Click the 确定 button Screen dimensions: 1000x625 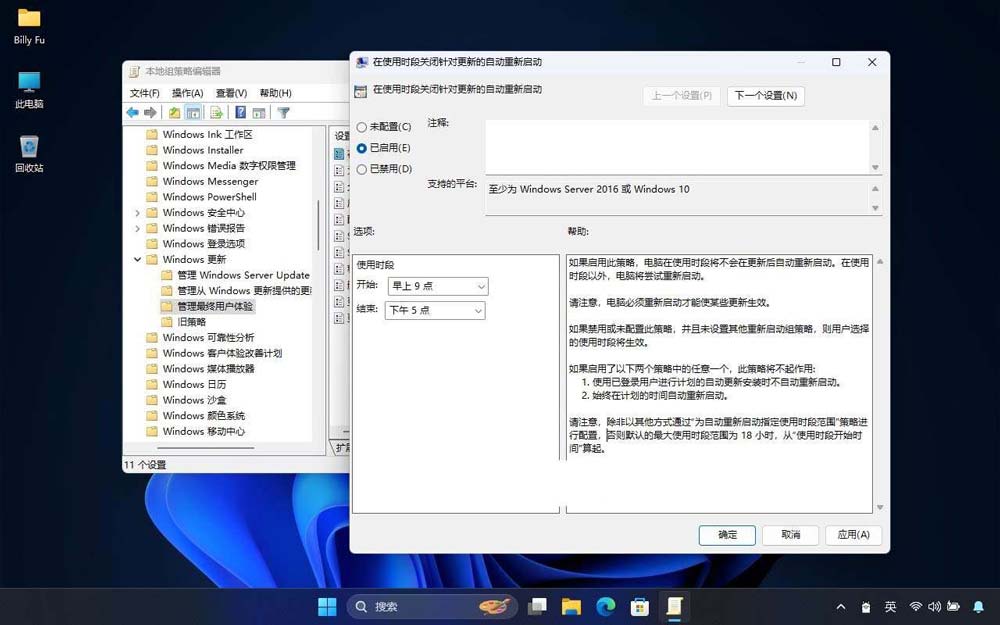pyautogui.click(x=727, y=535)
